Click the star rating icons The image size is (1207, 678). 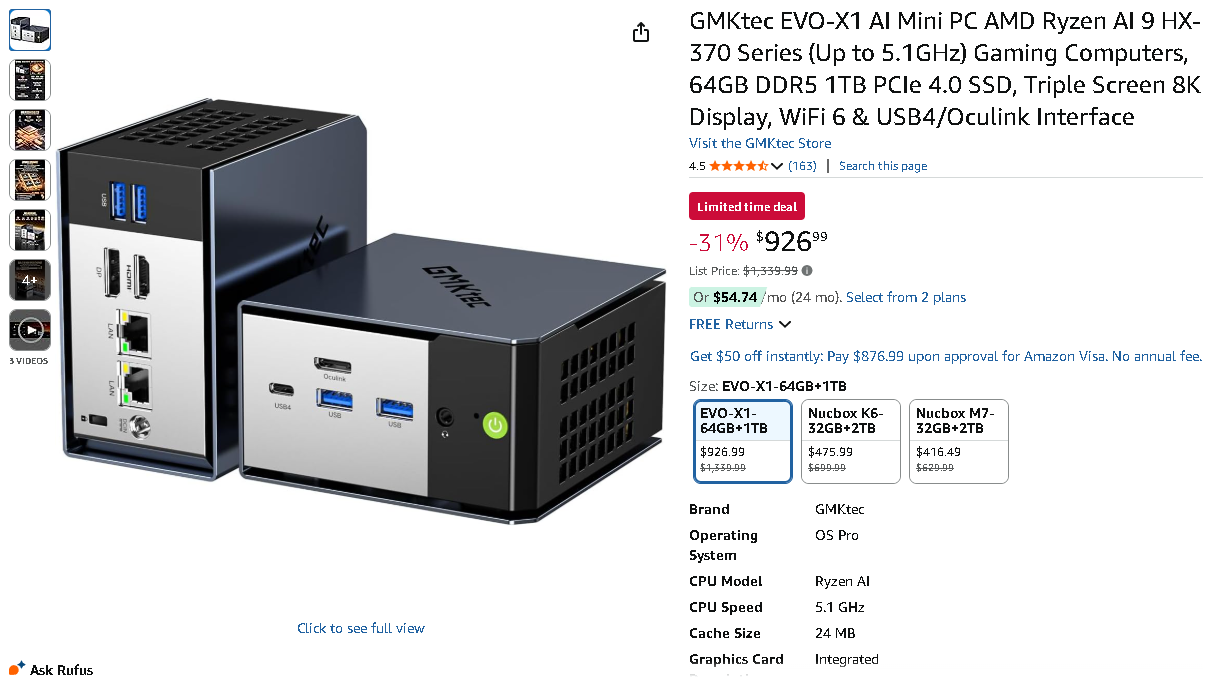739,166
